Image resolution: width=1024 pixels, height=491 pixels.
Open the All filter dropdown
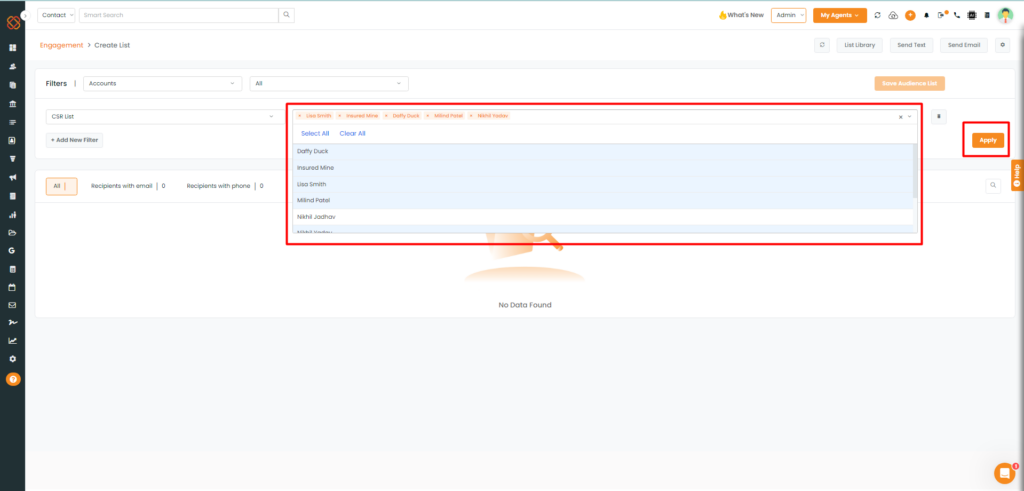pos(329,84)
